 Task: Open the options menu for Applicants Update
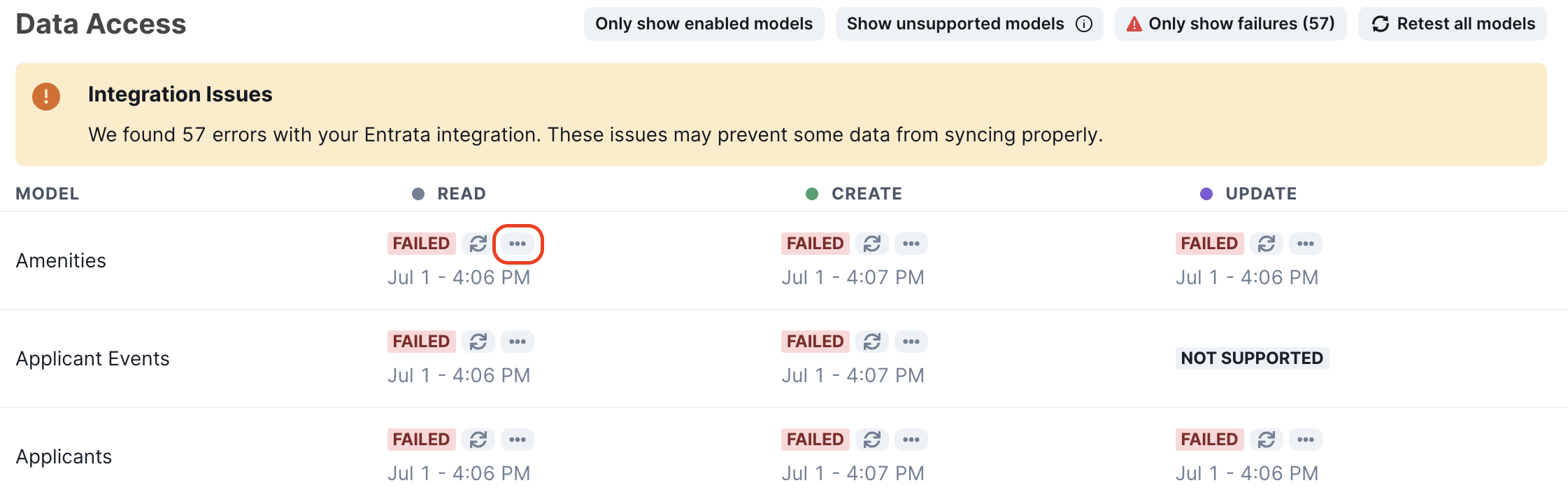pos(1306,440)
